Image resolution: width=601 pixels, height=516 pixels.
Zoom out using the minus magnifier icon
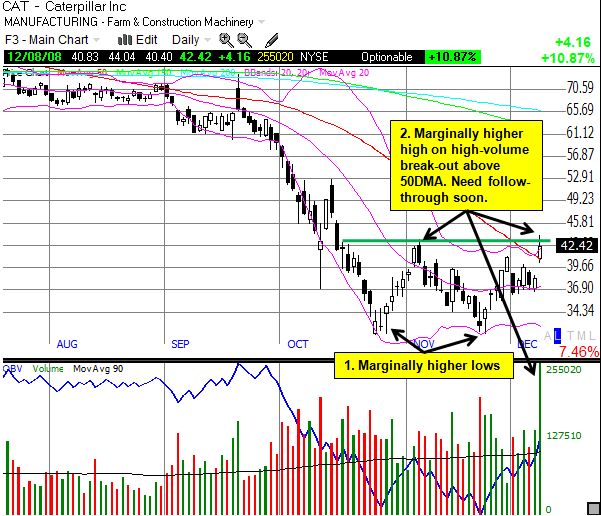tap(245, 40)
